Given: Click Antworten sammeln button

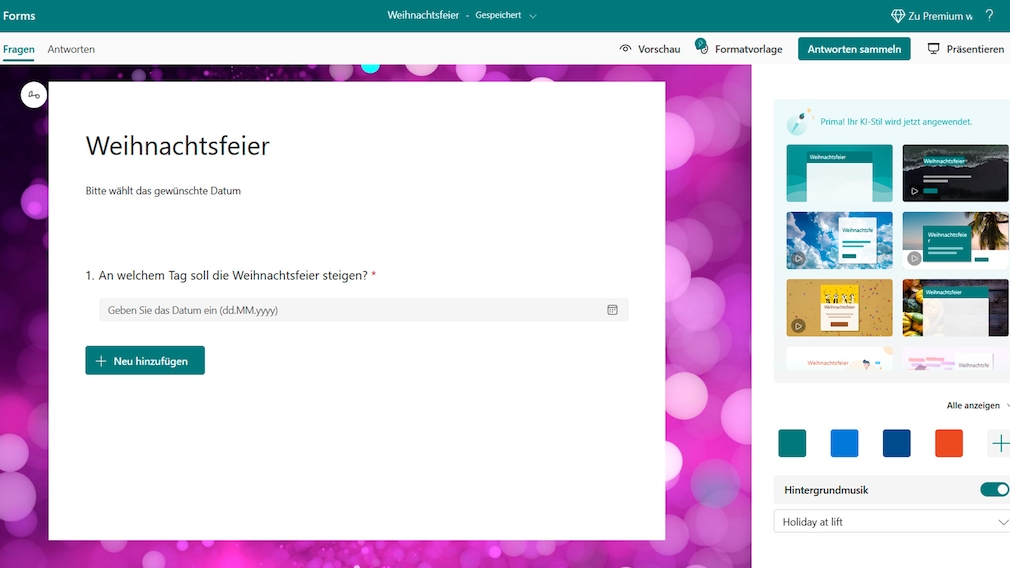Looking at the screenshot, I should pos(853,49).
